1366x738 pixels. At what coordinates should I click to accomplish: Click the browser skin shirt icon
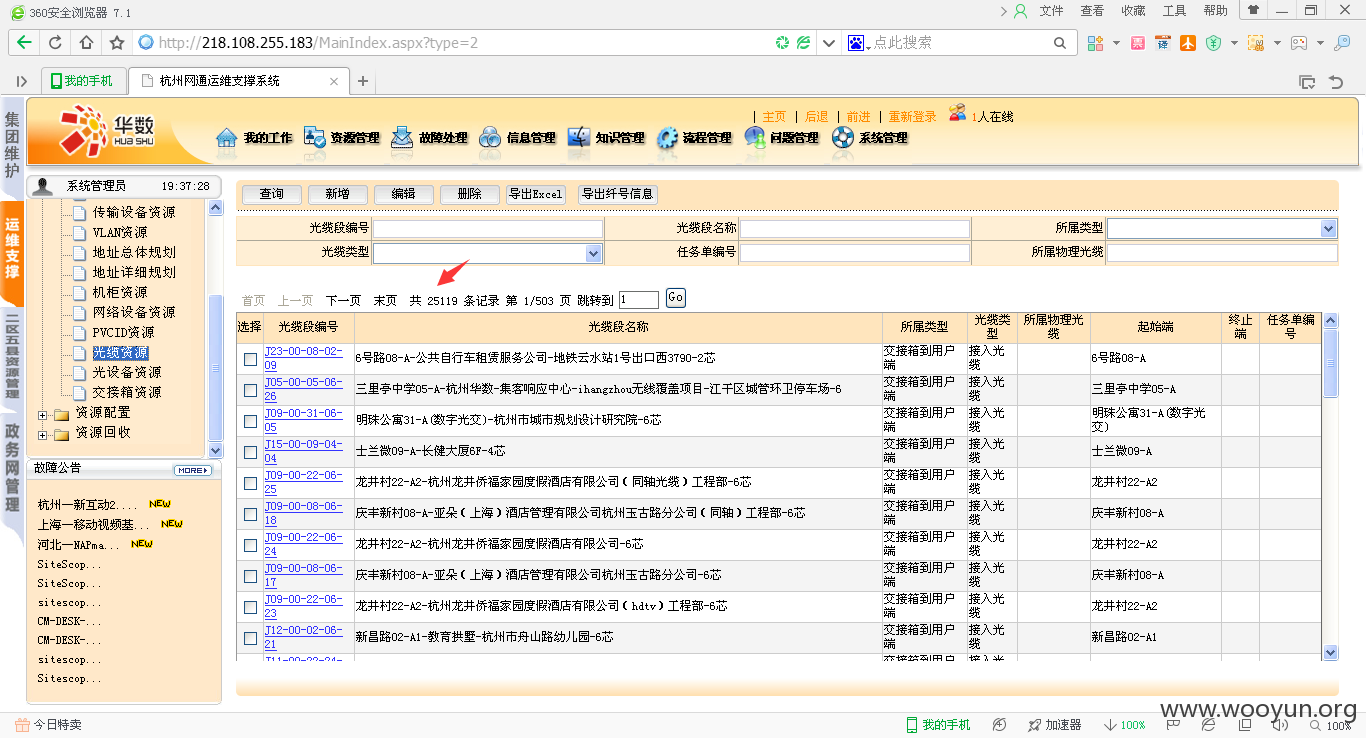click(x=1252, y=11)
